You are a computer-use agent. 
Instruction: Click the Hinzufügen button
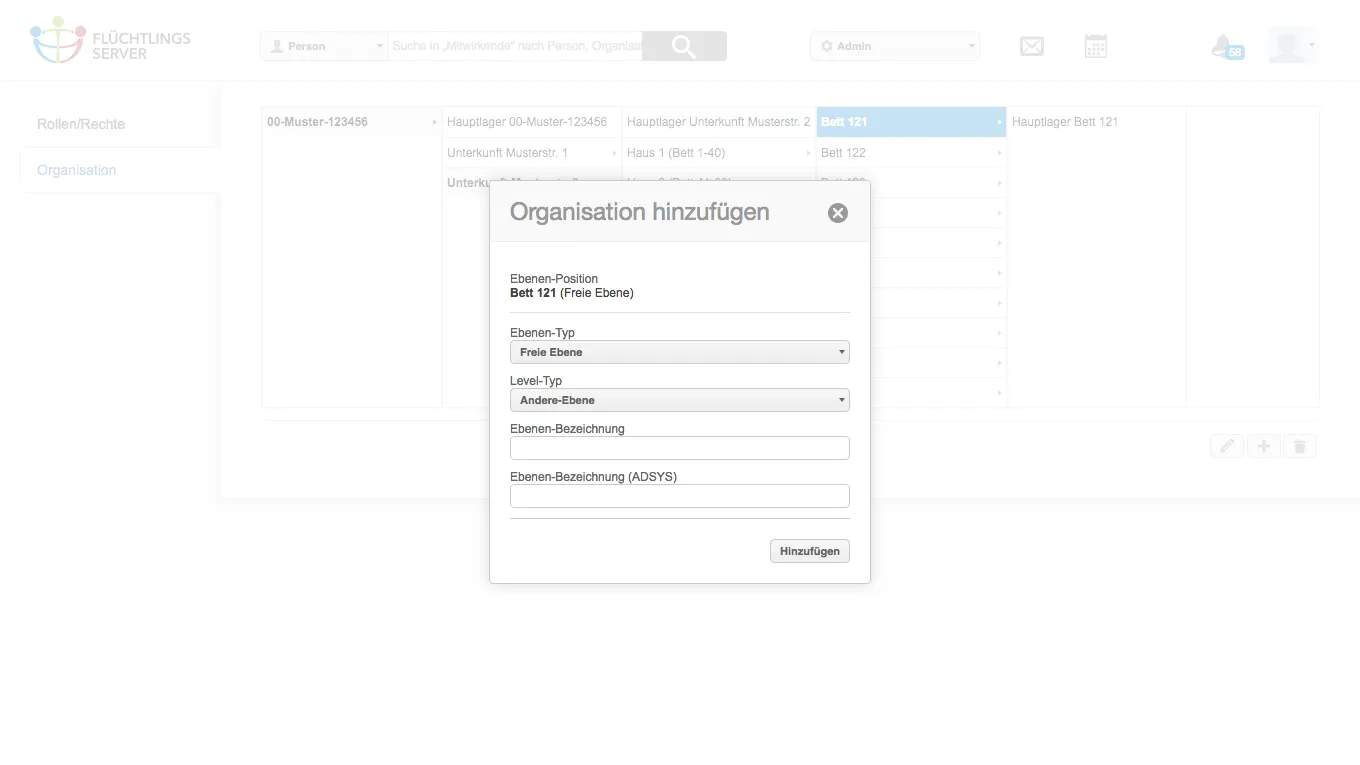(x=810, y=551)
